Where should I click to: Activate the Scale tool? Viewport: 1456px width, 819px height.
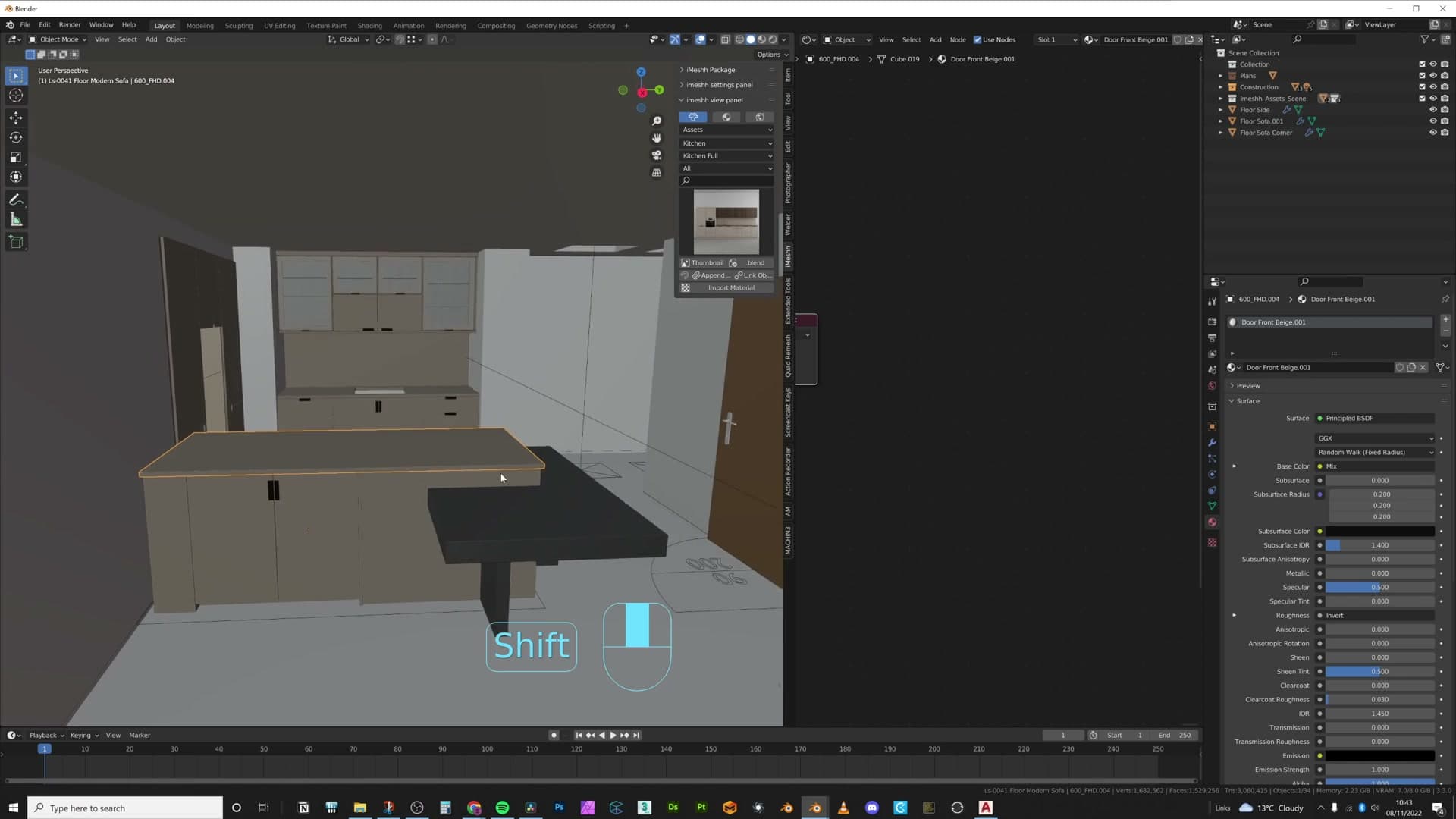coord(16,157)
